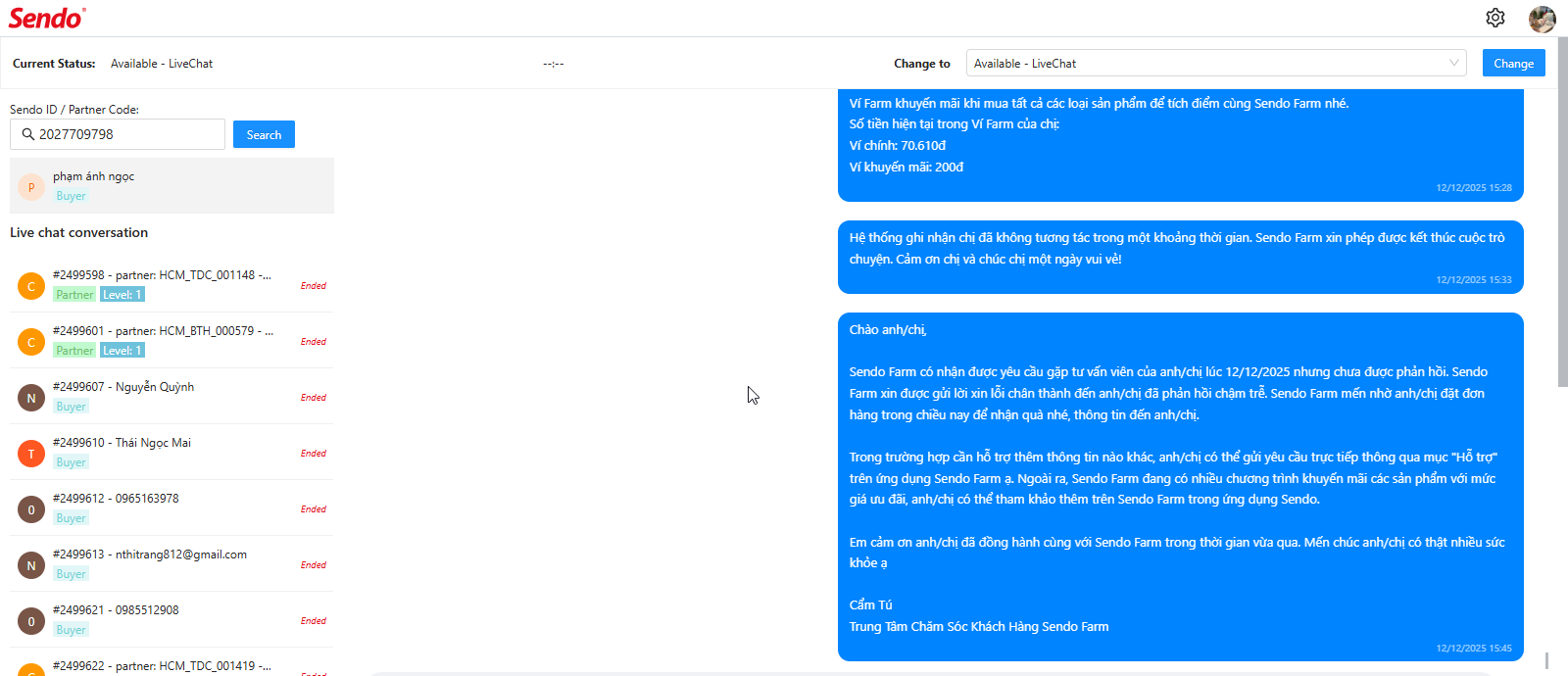1568x676 pixels.
Task: Click the Live chat conversation heading
Action: coord(78,232)
